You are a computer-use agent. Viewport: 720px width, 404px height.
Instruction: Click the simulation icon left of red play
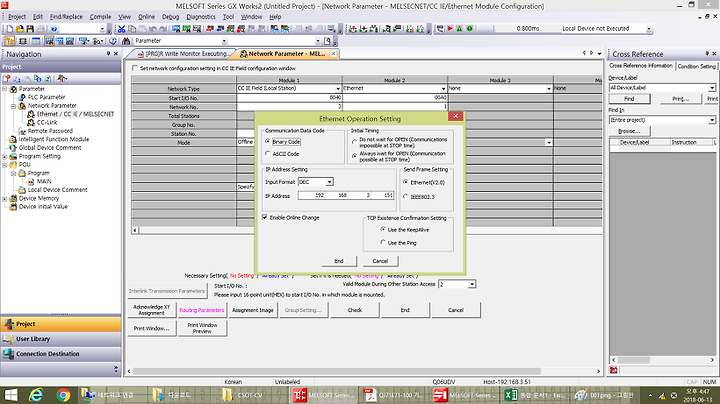[x=440, y=28]
